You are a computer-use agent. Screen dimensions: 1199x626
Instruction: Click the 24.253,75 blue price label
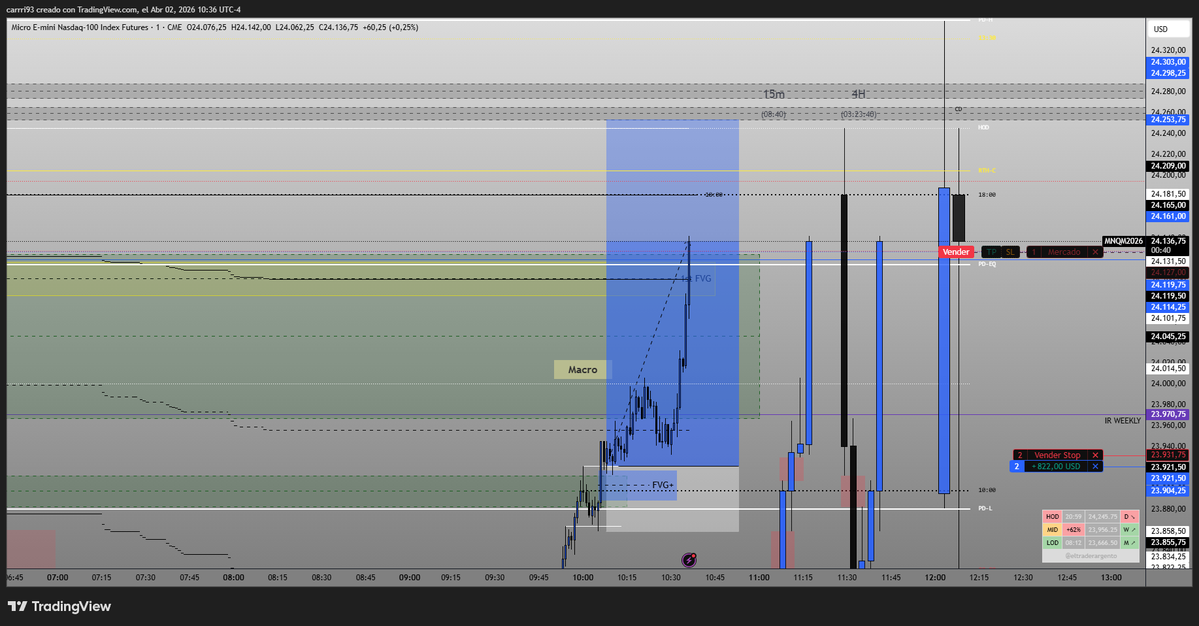tap(1168, 119)
